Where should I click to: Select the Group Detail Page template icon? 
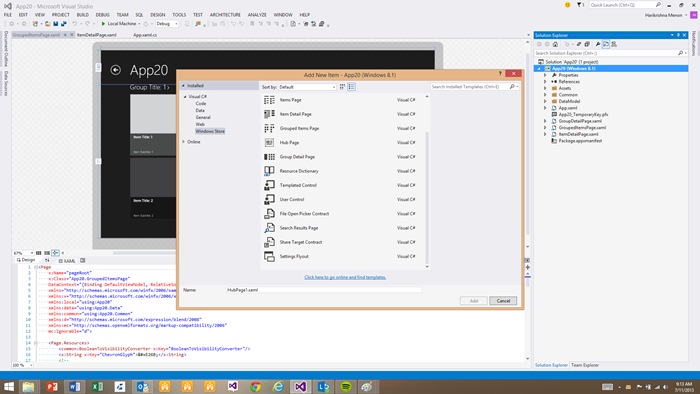pos(269,157)
